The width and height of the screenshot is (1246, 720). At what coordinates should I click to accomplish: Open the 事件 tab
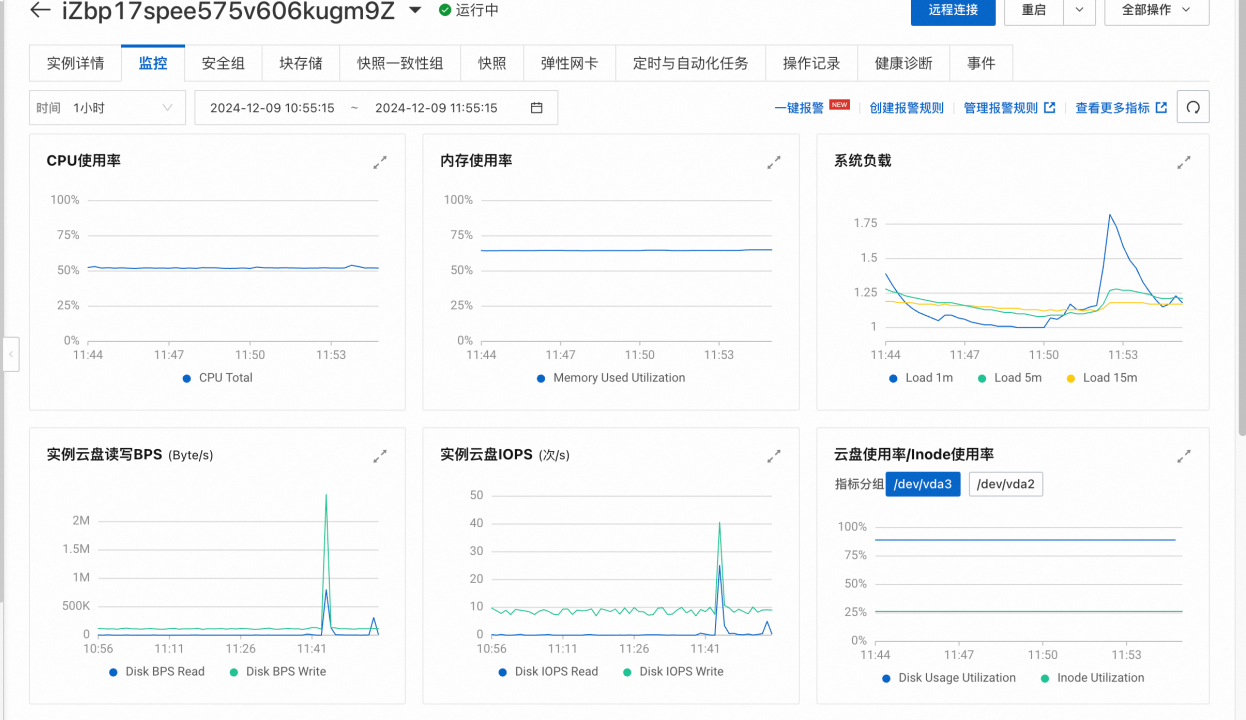pos(981,63)
